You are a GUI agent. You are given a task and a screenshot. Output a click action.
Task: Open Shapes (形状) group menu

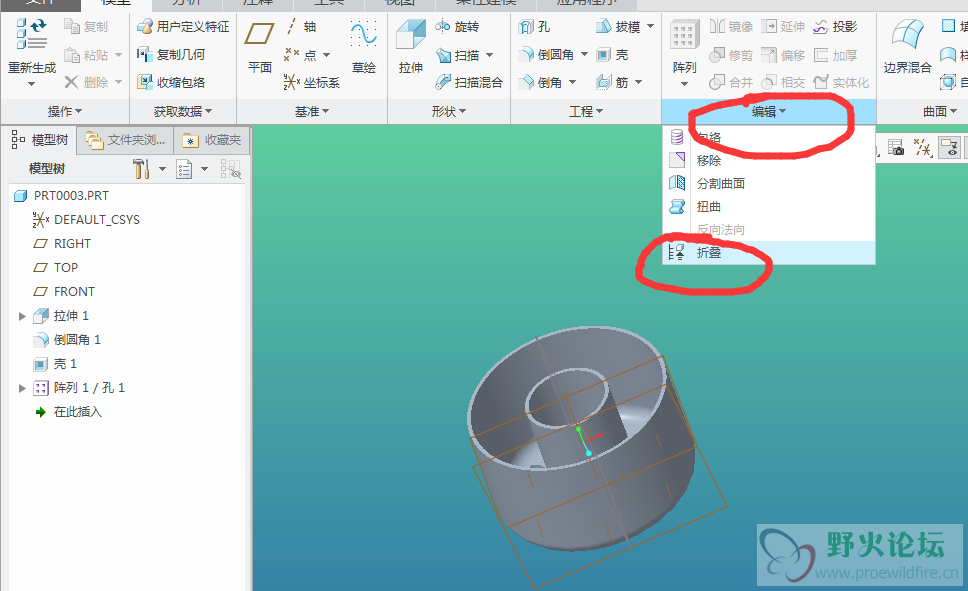pos(449,111)
